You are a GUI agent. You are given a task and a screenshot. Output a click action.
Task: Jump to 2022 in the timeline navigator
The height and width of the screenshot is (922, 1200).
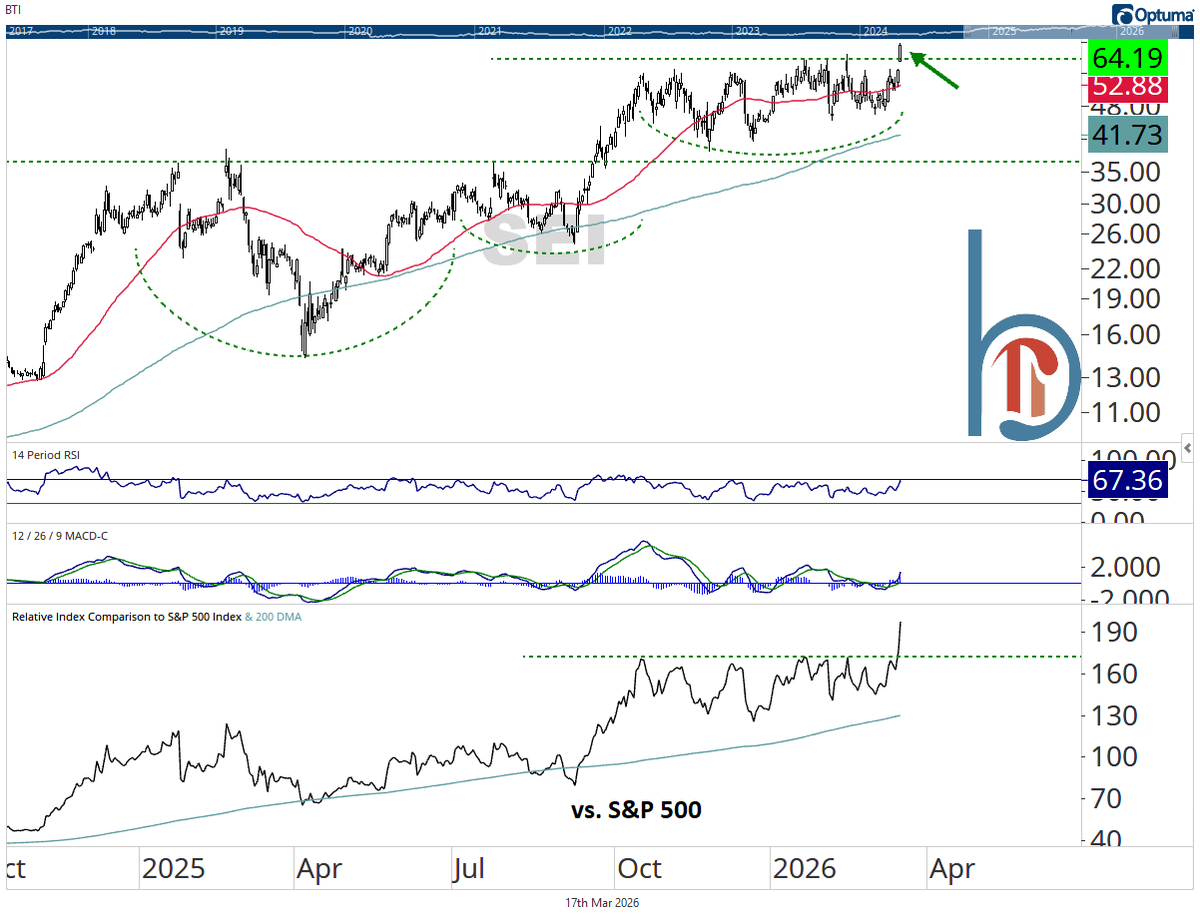pyautogui.click(x=619, y=31)
